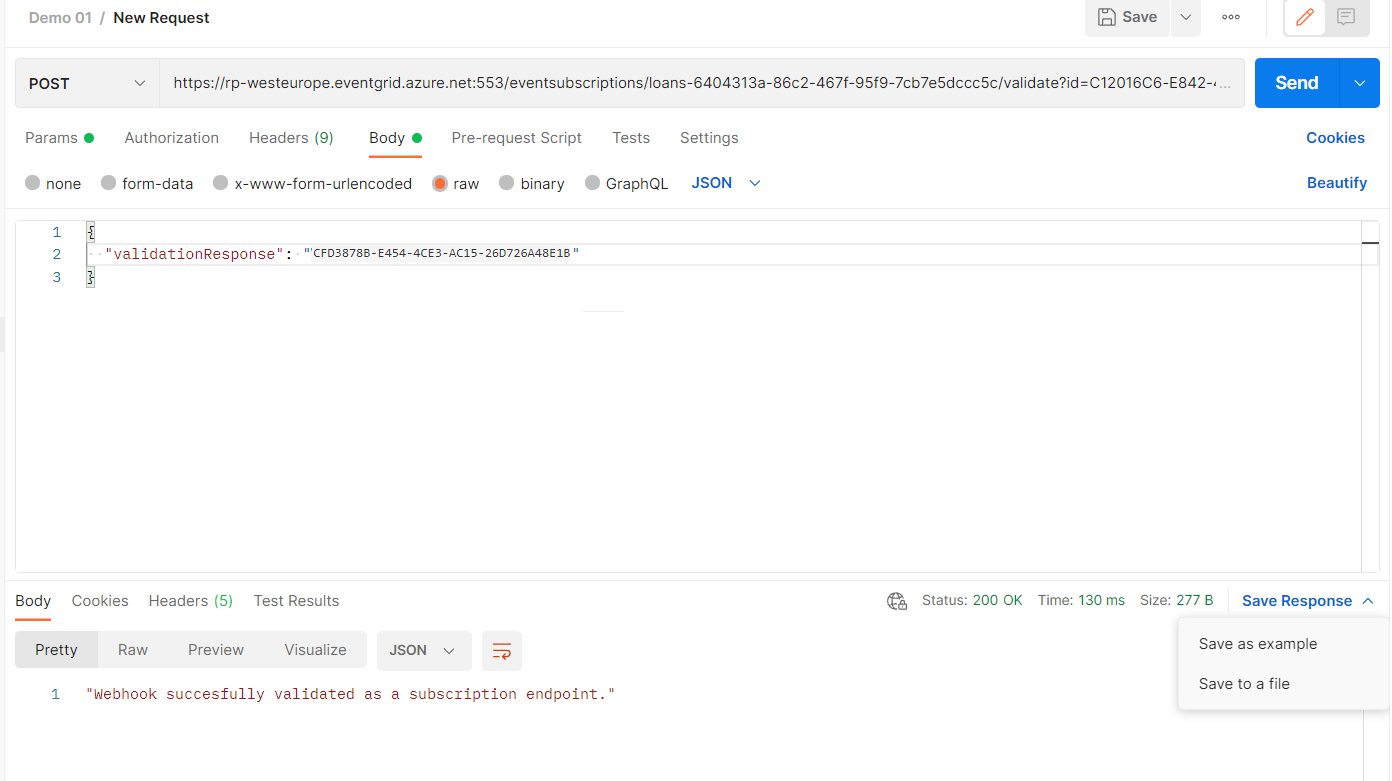The image size is (1392, 781).
Task: Switch response view to Pretty
Action: click(x=56, y=650)
